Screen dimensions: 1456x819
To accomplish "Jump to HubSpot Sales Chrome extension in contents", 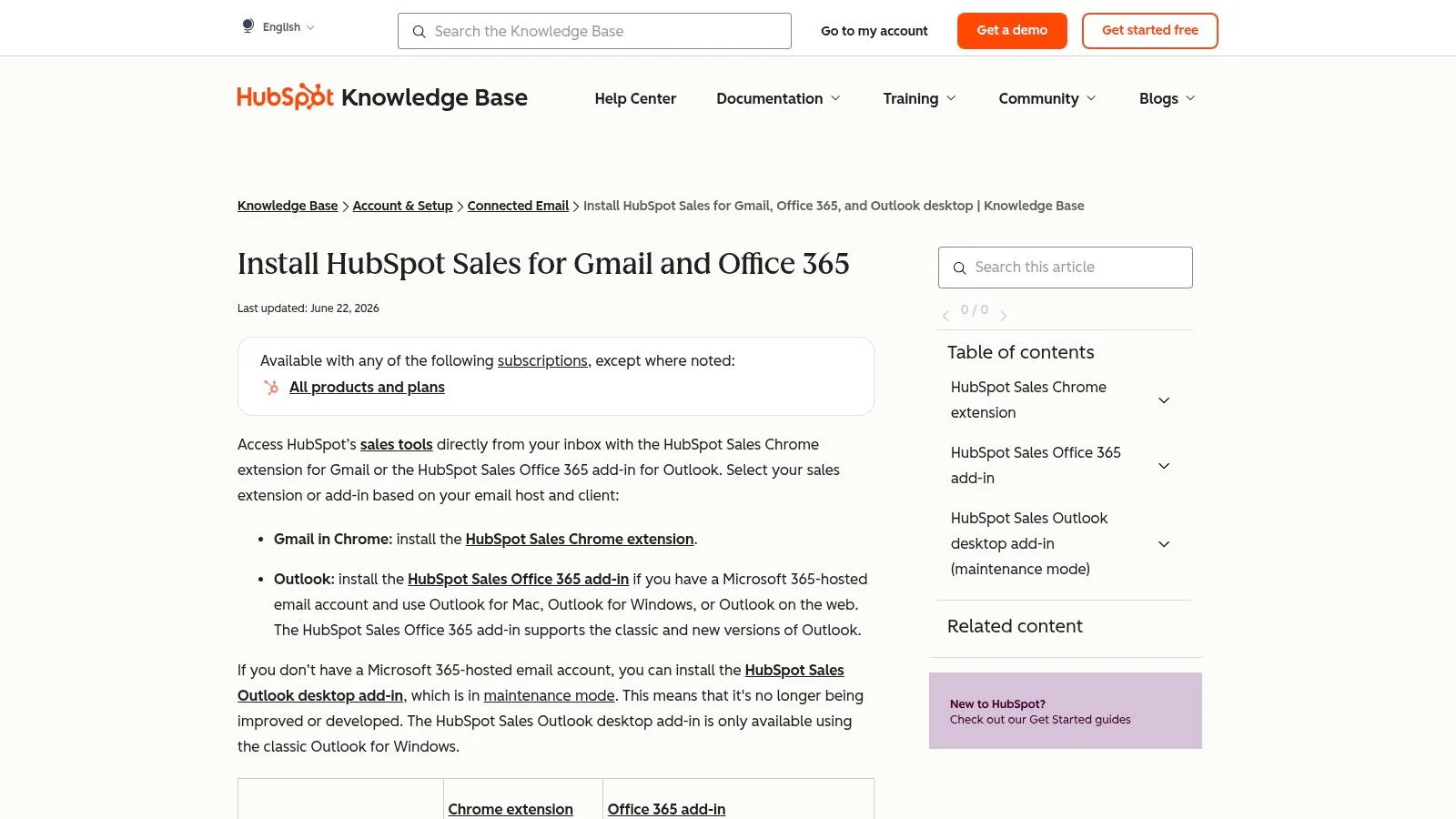I will point(1028,400).
